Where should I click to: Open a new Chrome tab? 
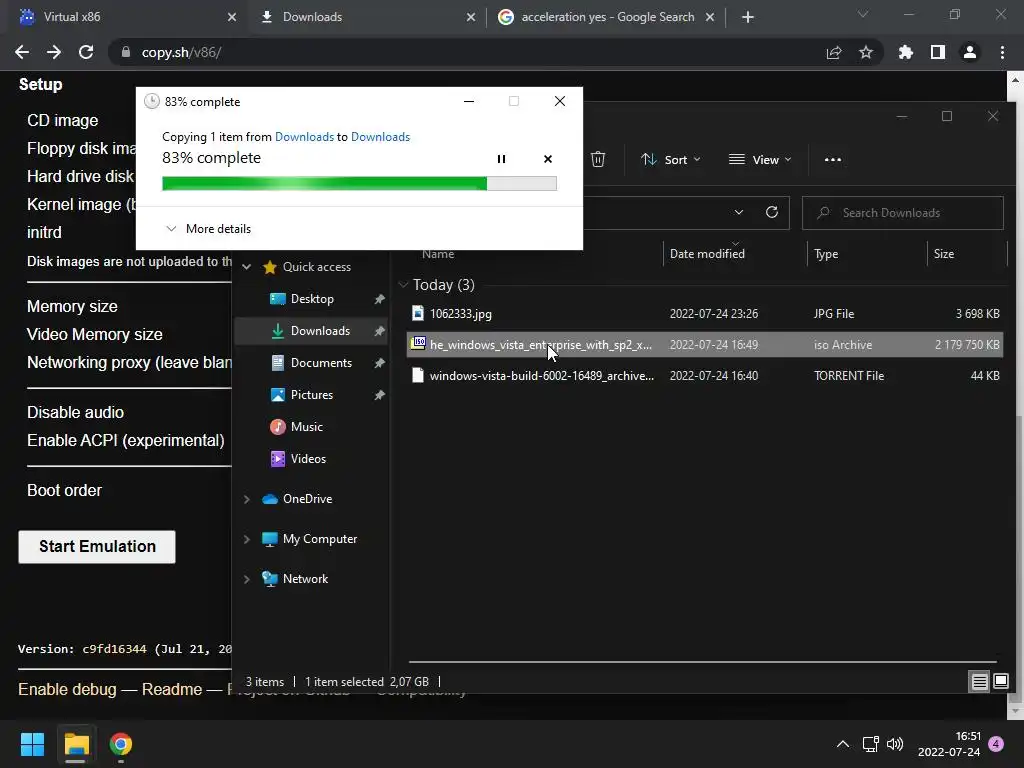[748, 18]
